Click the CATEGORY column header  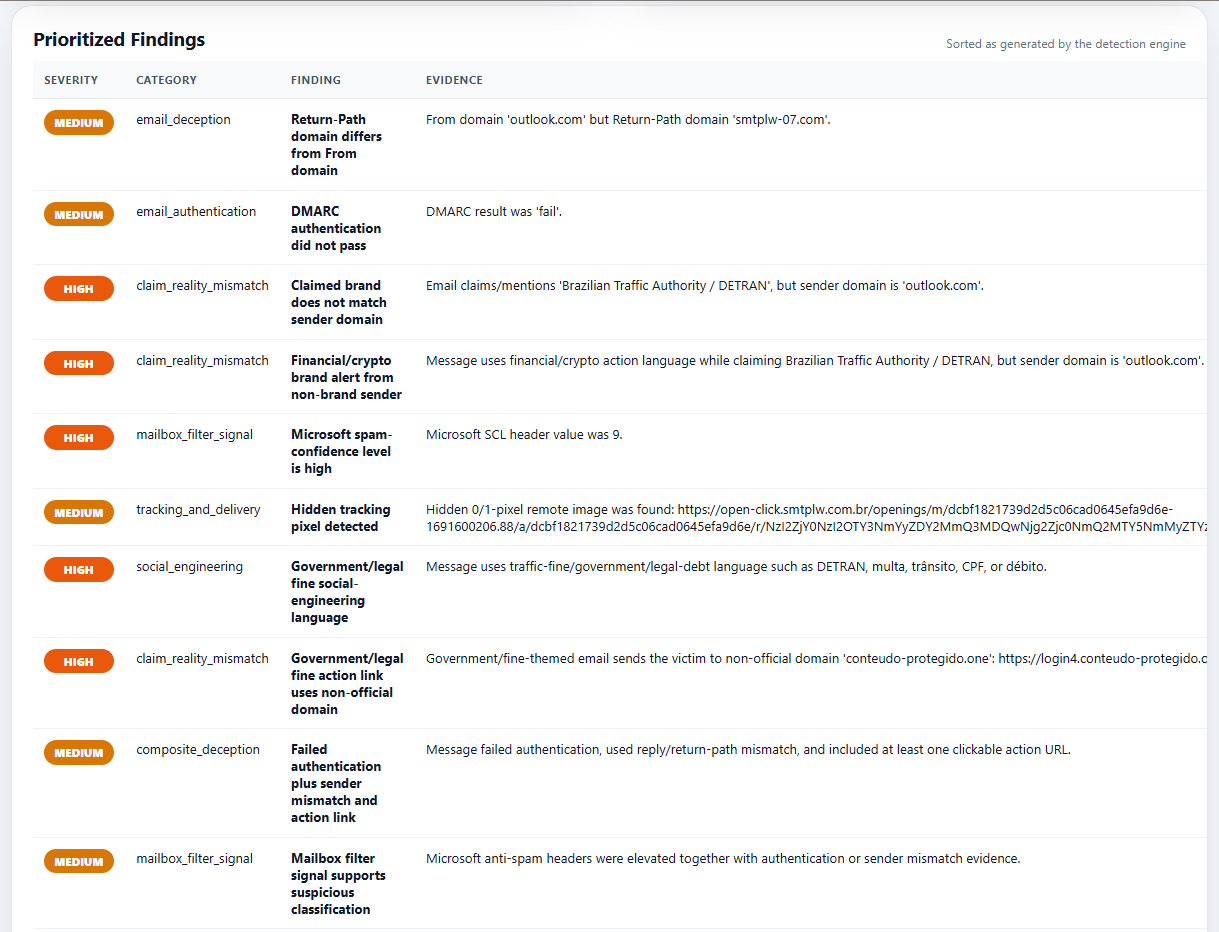point(166,80)
